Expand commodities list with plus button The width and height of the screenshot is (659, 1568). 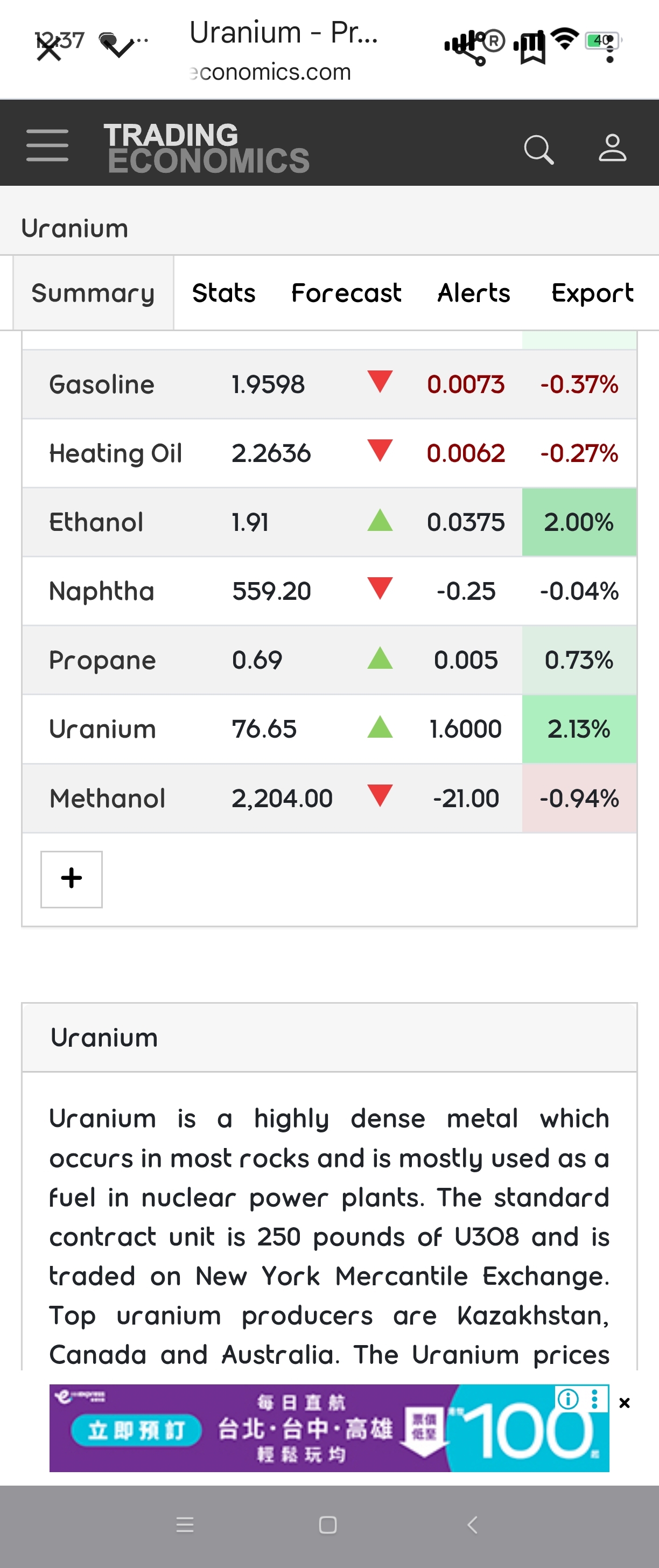click(x=71, y=878)
